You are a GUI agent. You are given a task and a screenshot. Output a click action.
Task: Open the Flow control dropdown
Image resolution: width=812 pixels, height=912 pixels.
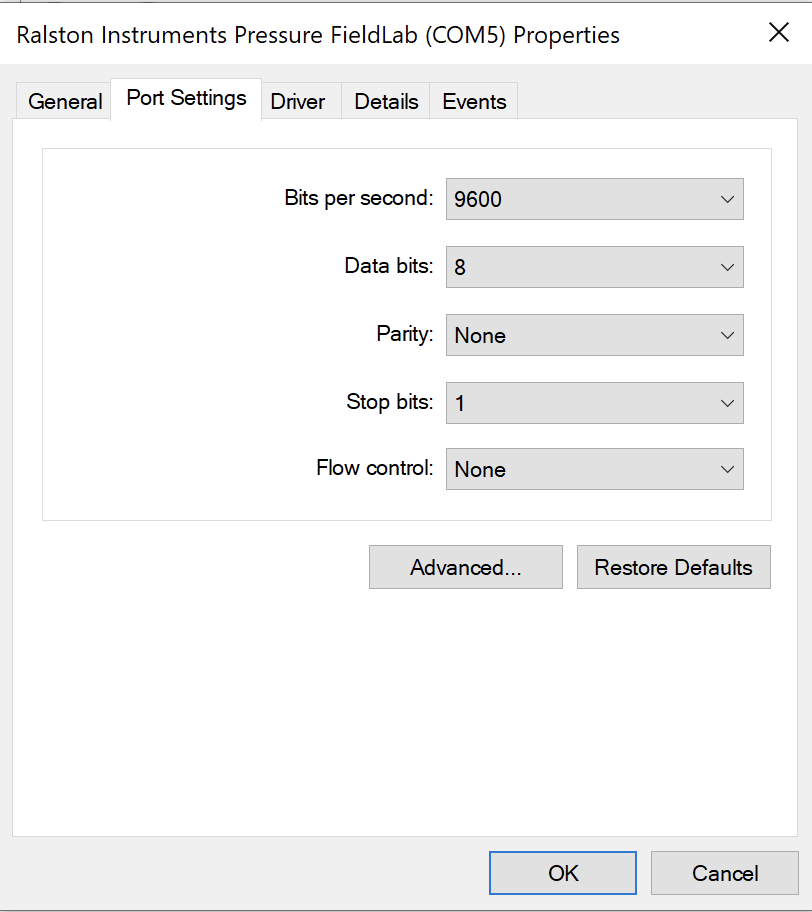point(594,469)
